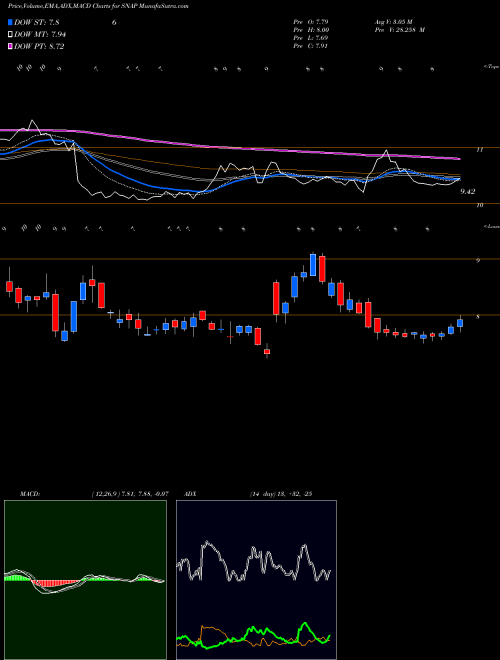Screen dimensions: 500x660
Task: Open the dark blue ADX indicator panel
Action: tap(256, 580)
